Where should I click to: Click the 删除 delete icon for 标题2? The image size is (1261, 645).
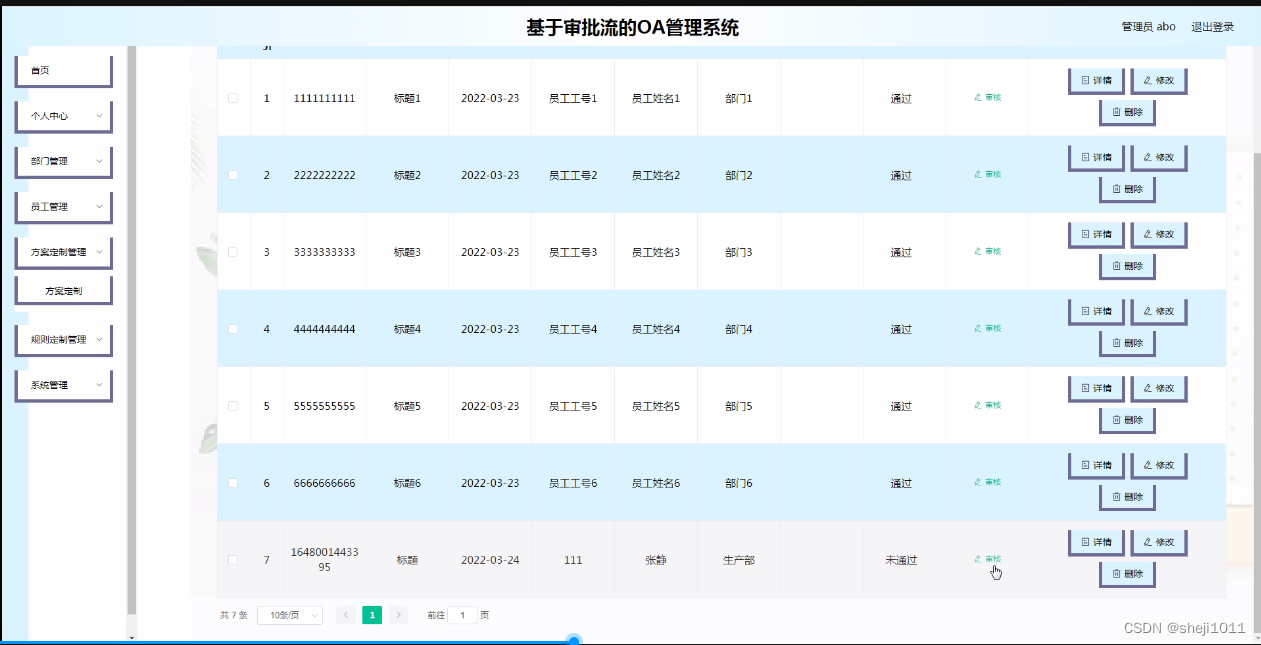click(x=1127, y=188)
